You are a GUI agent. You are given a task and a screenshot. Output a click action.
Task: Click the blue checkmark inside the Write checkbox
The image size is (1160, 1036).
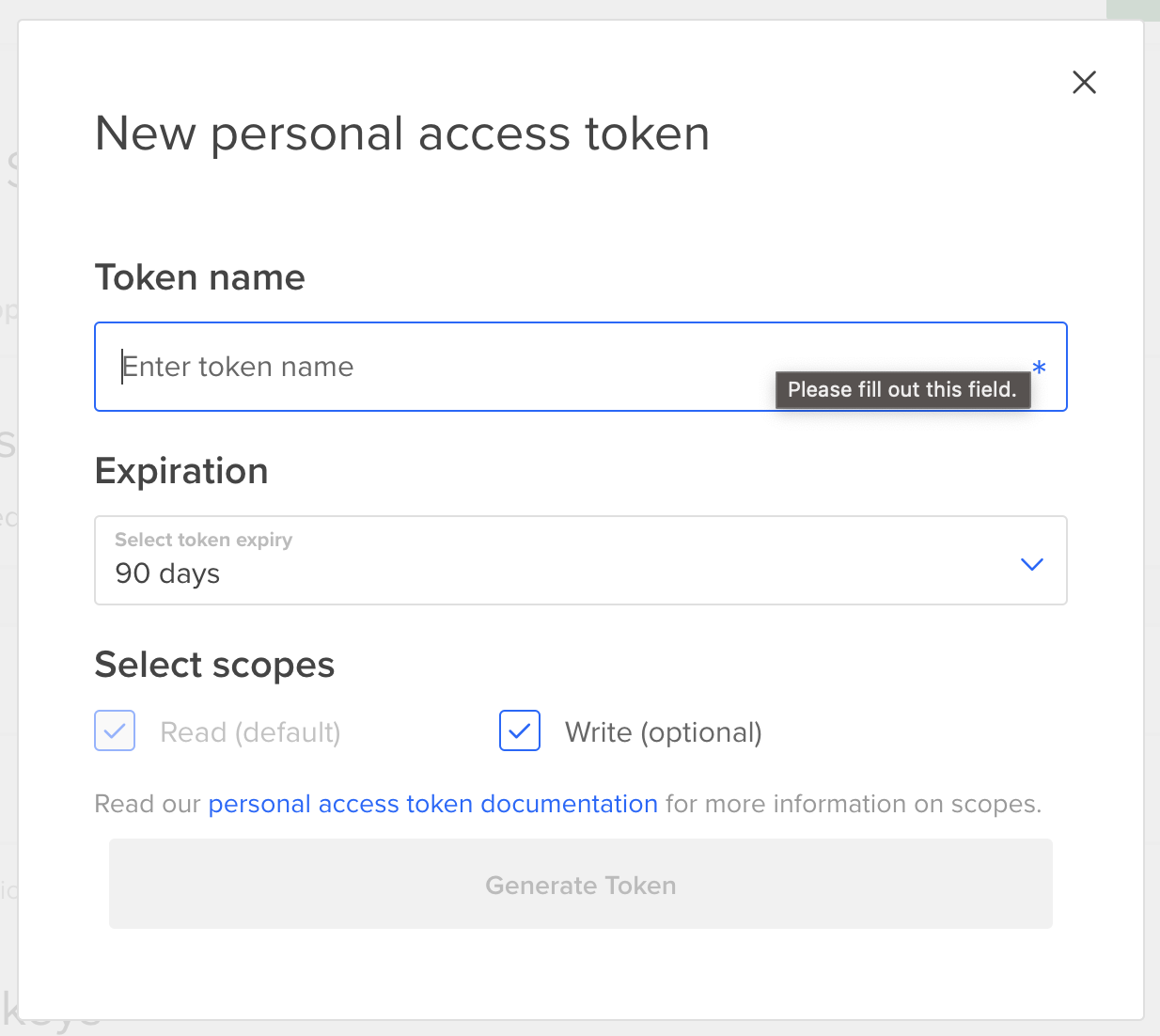pyautogui.click(x=519, y=730)
